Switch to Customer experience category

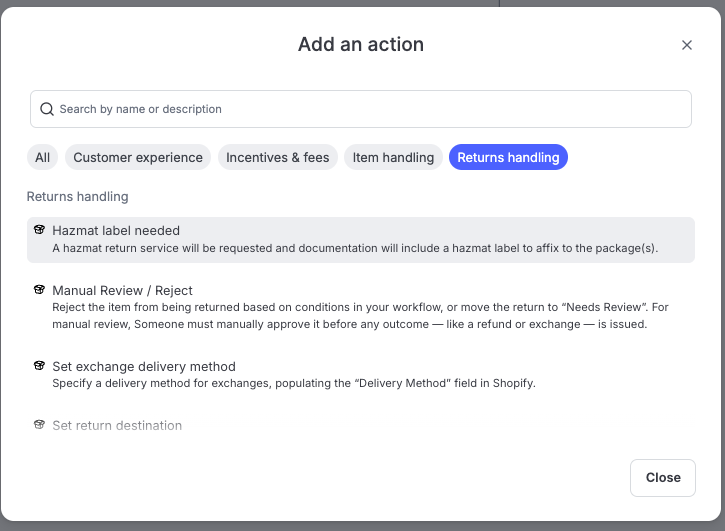tap(138, 157)
